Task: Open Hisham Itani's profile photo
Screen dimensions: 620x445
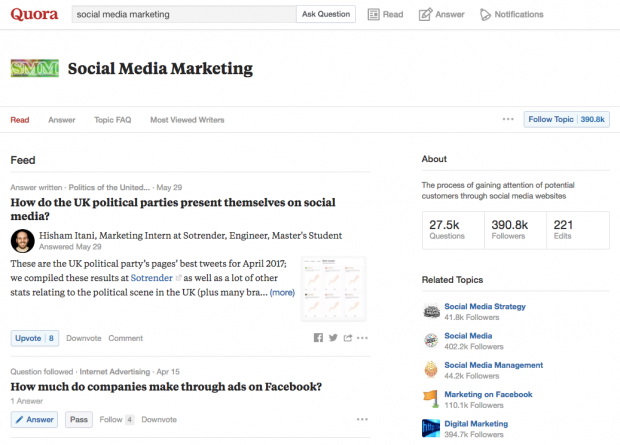Action: coord(23,241)
